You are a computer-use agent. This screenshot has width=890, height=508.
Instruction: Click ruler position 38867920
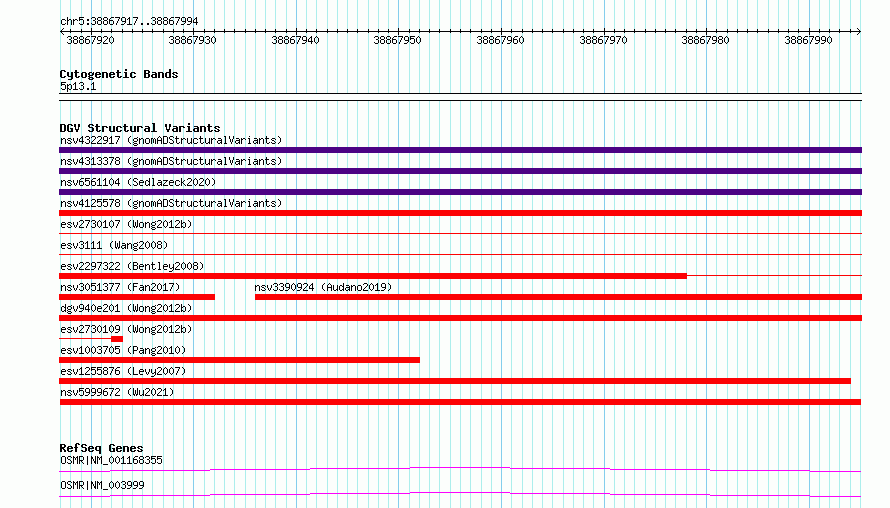pyautogui.click(x=90, y=40)
